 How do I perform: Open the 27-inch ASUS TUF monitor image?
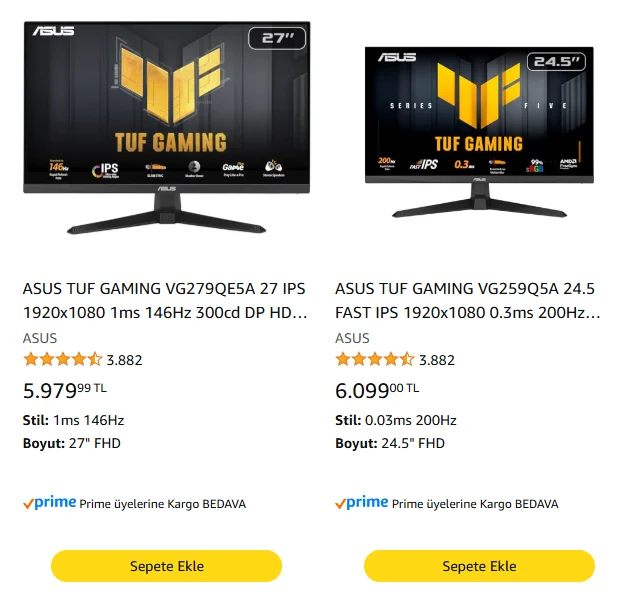tap(166, 128)
